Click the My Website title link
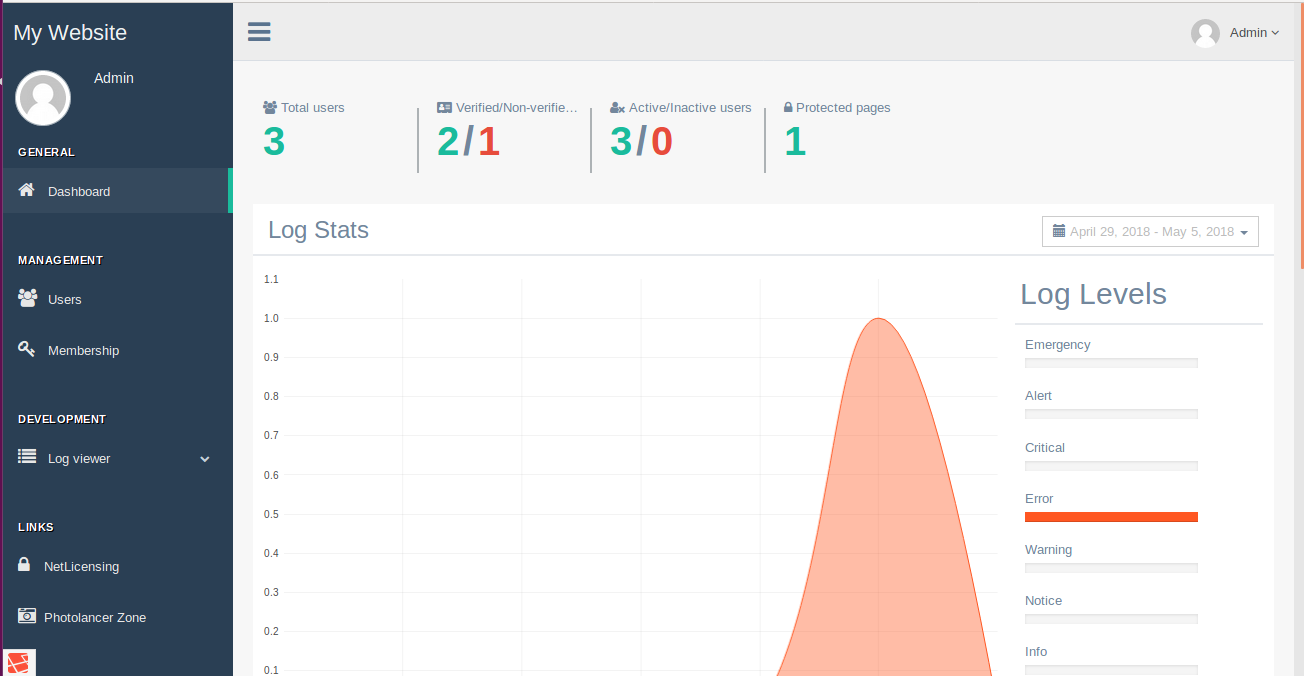 [x=70, y=33]
